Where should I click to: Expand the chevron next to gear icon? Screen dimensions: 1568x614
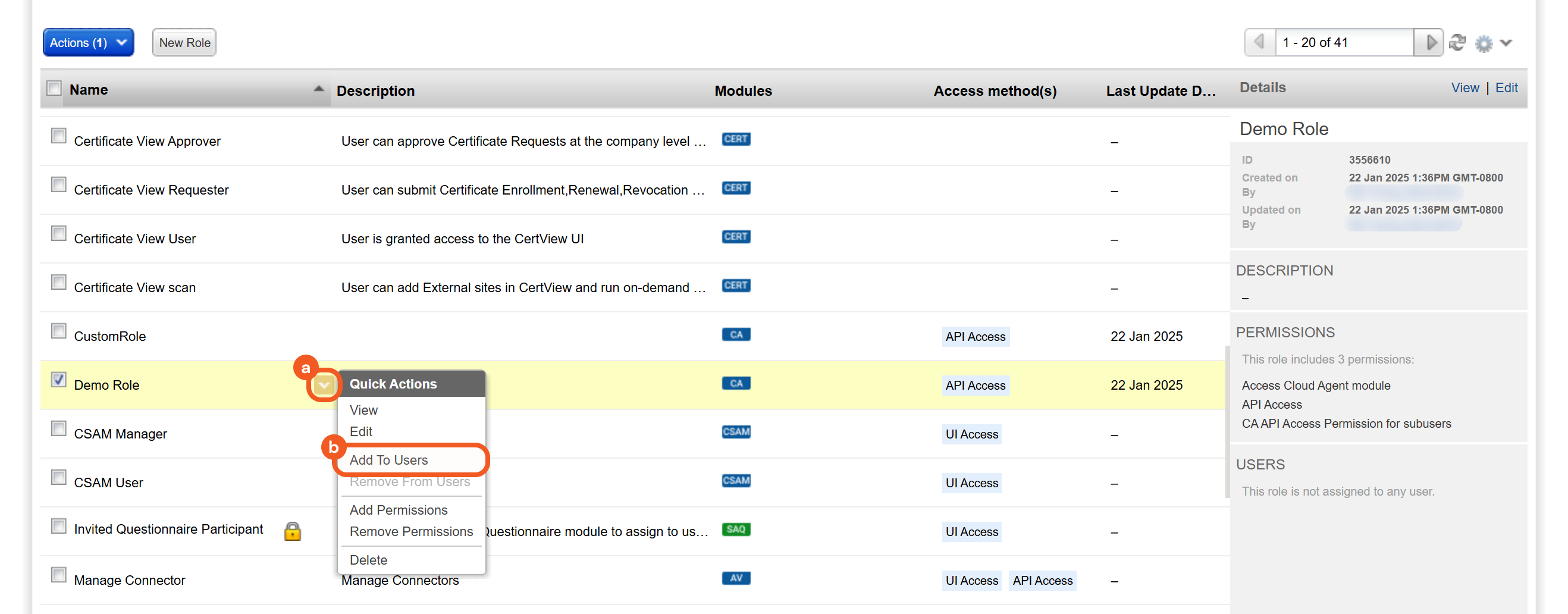(1506, 43)
